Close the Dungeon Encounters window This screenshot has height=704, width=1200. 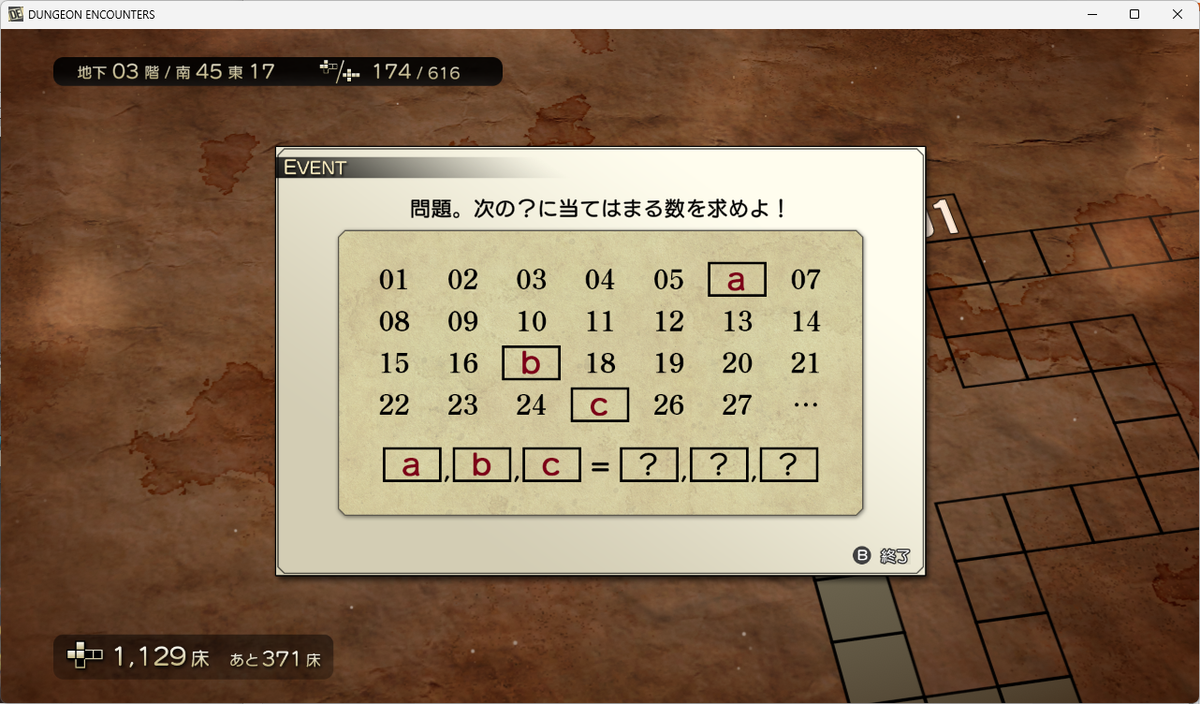point(1178,14)
